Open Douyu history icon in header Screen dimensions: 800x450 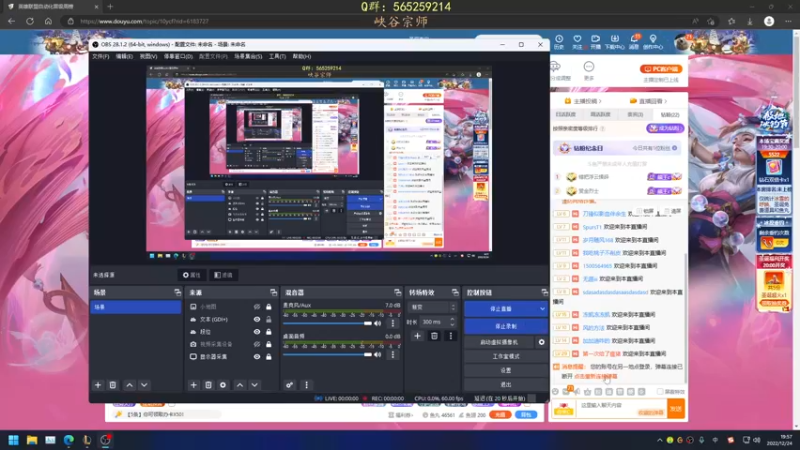559,42
